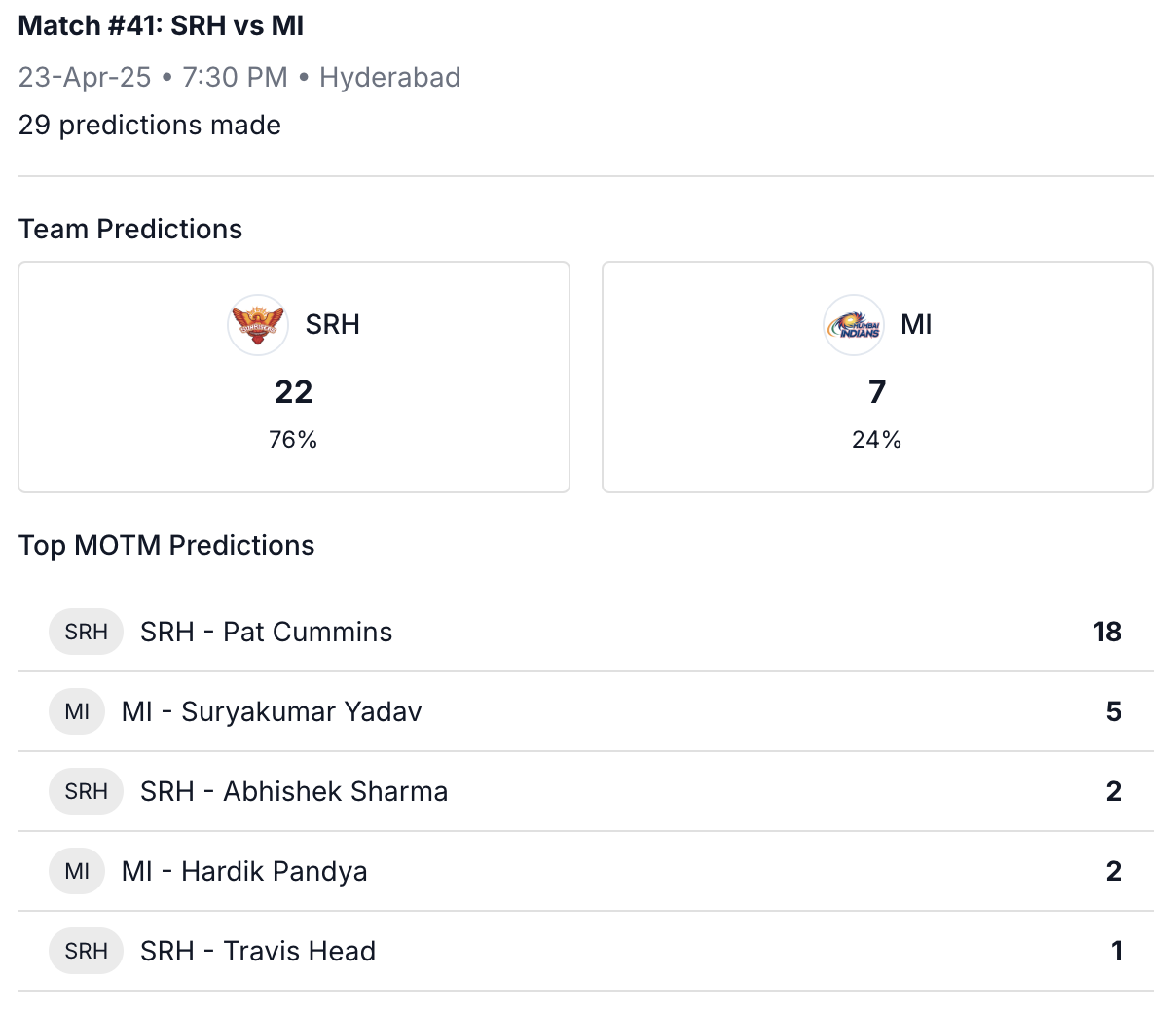1176x1014 pixels.
Task: Select SRH - Abhishek Sharma entry
Action: coord(585,791)
